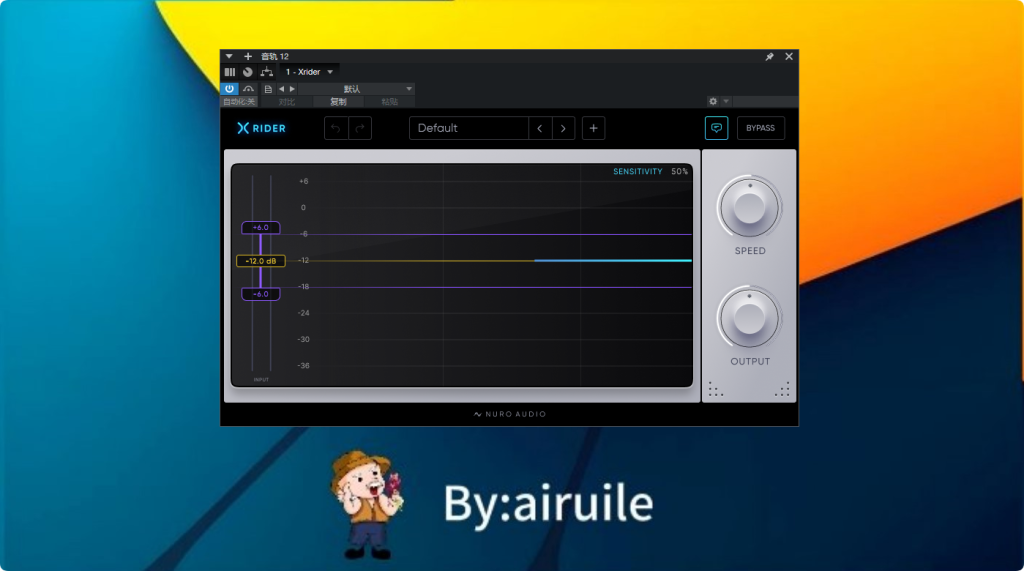
Task: Click the 粘贴 paste button
Action: [389, 102]
